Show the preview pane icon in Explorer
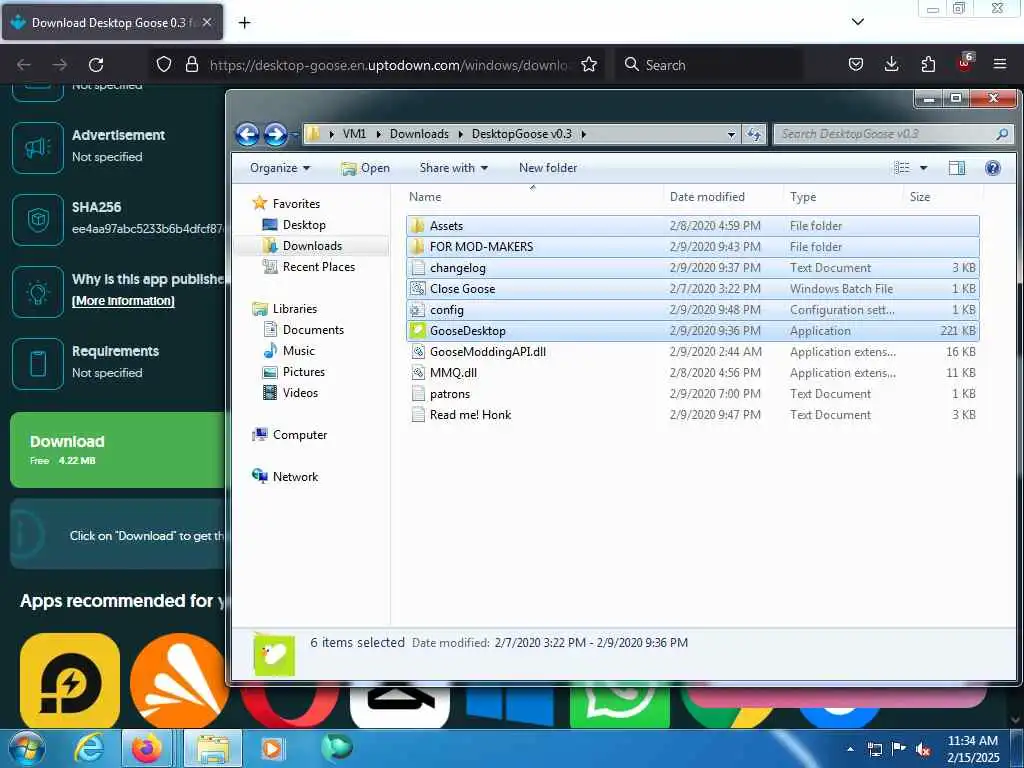 click(x=956, y=168)
